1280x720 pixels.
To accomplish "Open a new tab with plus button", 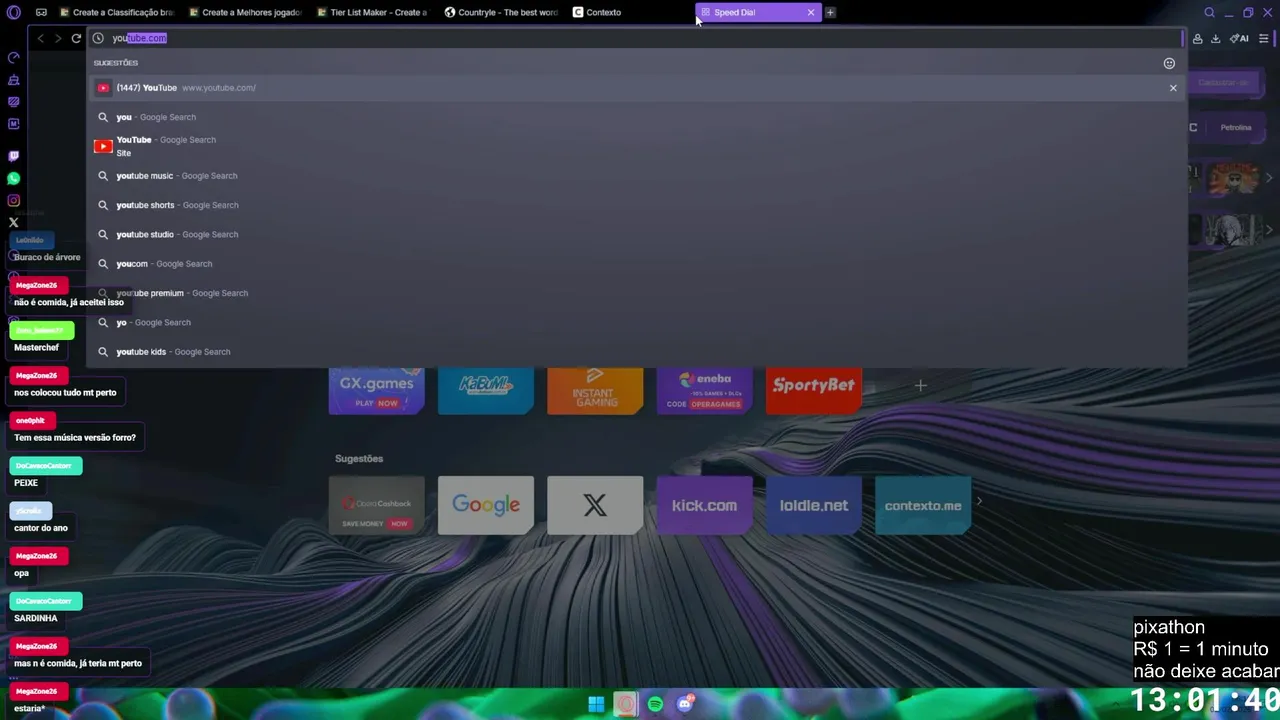I will 830,12.
